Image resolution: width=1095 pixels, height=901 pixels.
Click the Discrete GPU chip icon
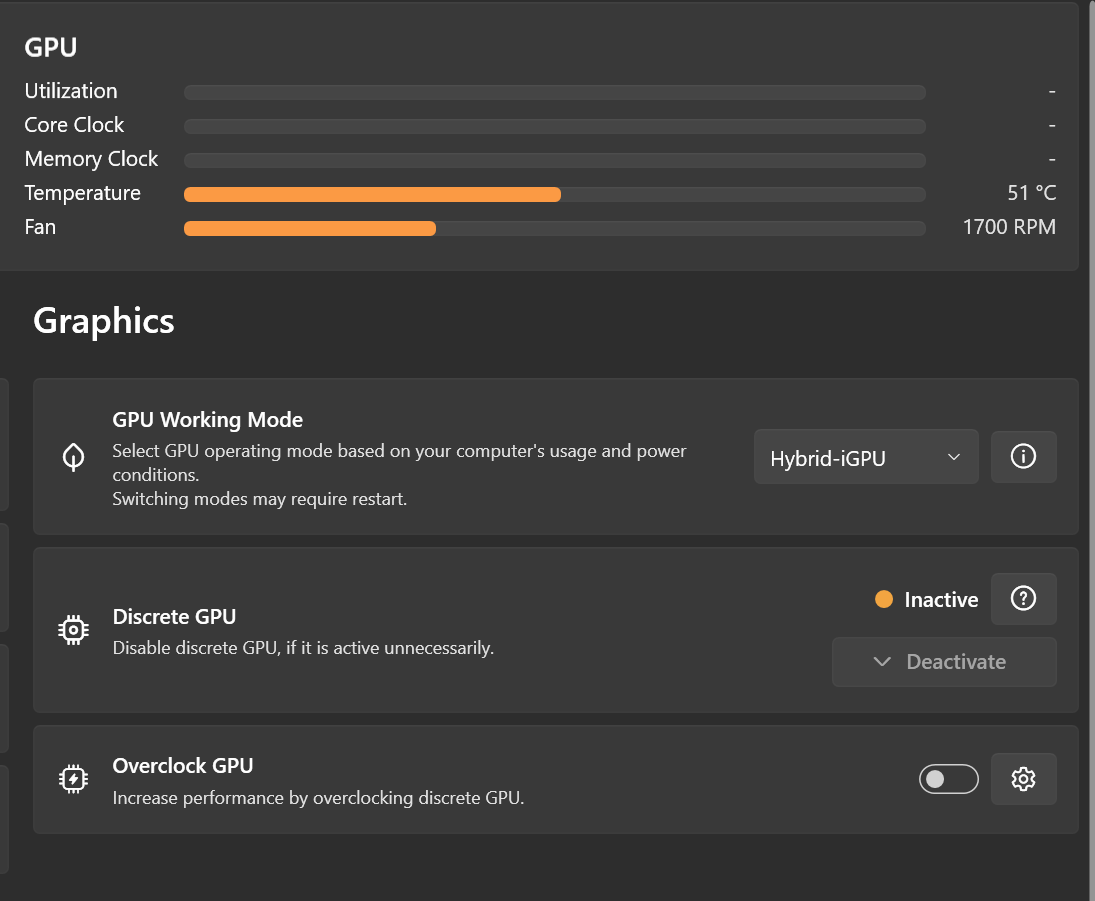coord(73,629)
